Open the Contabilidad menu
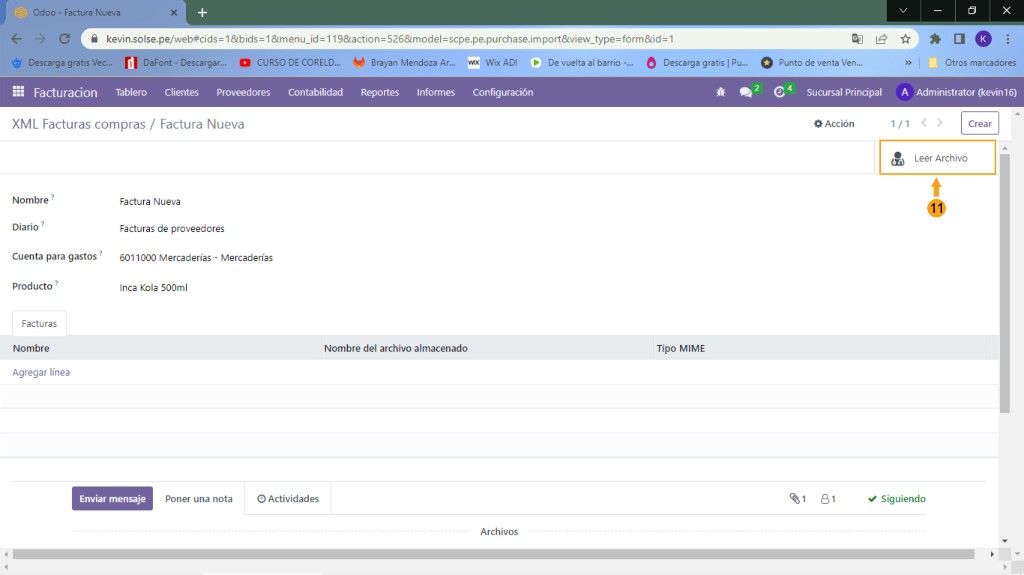1024x575 pixels. point(315,92)
